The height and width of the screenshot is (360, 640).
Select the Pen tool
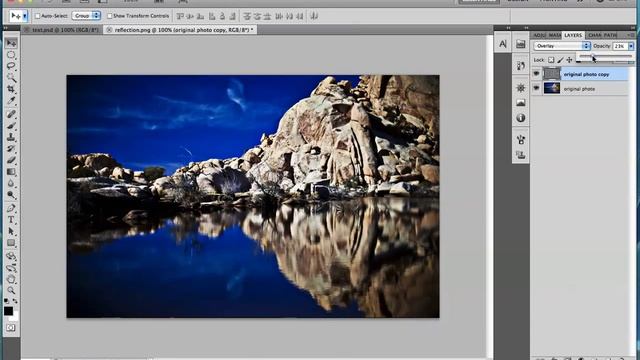click(11, 209)
